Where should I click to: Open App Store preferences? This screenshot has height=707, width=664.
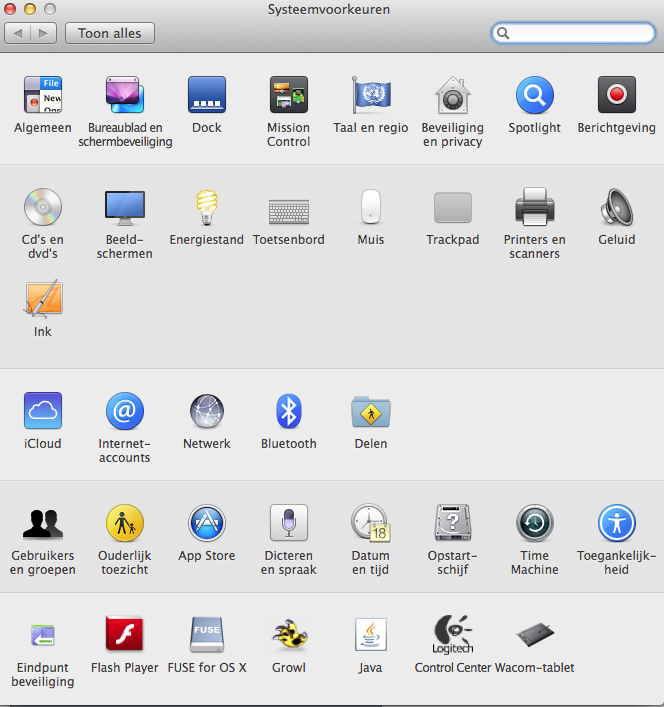click(207, 523)
